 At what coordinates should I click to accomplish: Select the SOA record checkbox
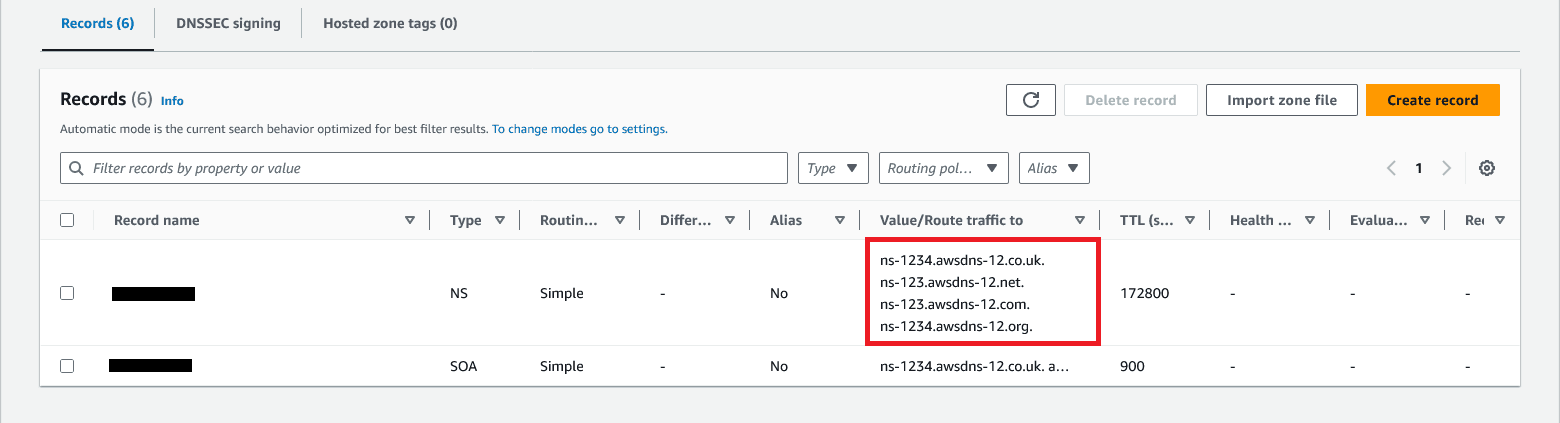(67, 366)
